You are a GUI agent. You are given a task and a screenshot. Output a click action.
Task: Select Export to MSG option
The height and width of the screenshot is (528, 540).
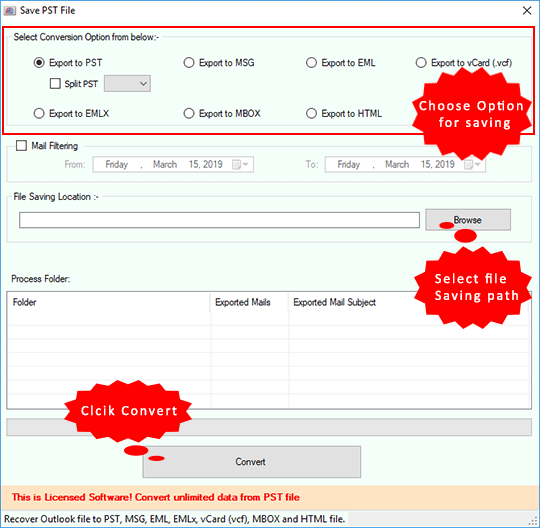(189, 63)
